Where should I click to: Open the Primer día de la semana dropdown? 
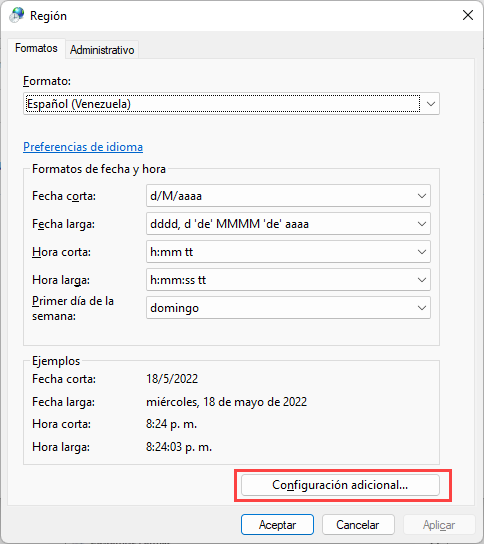point(288,308)
